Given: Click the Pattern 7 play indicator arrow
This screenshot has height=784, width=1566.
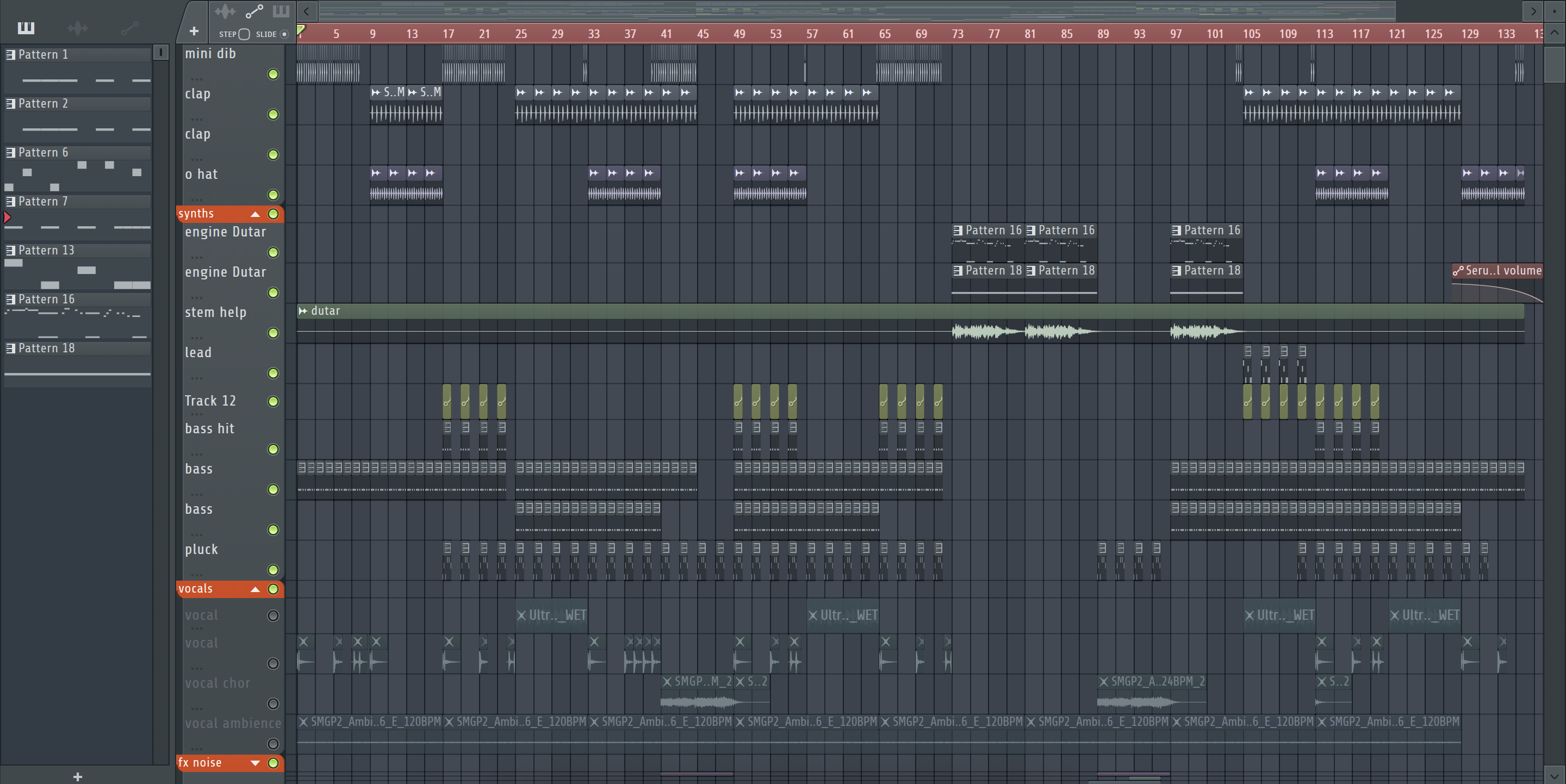Looking at the screenshot, I should tap(7, 217).
